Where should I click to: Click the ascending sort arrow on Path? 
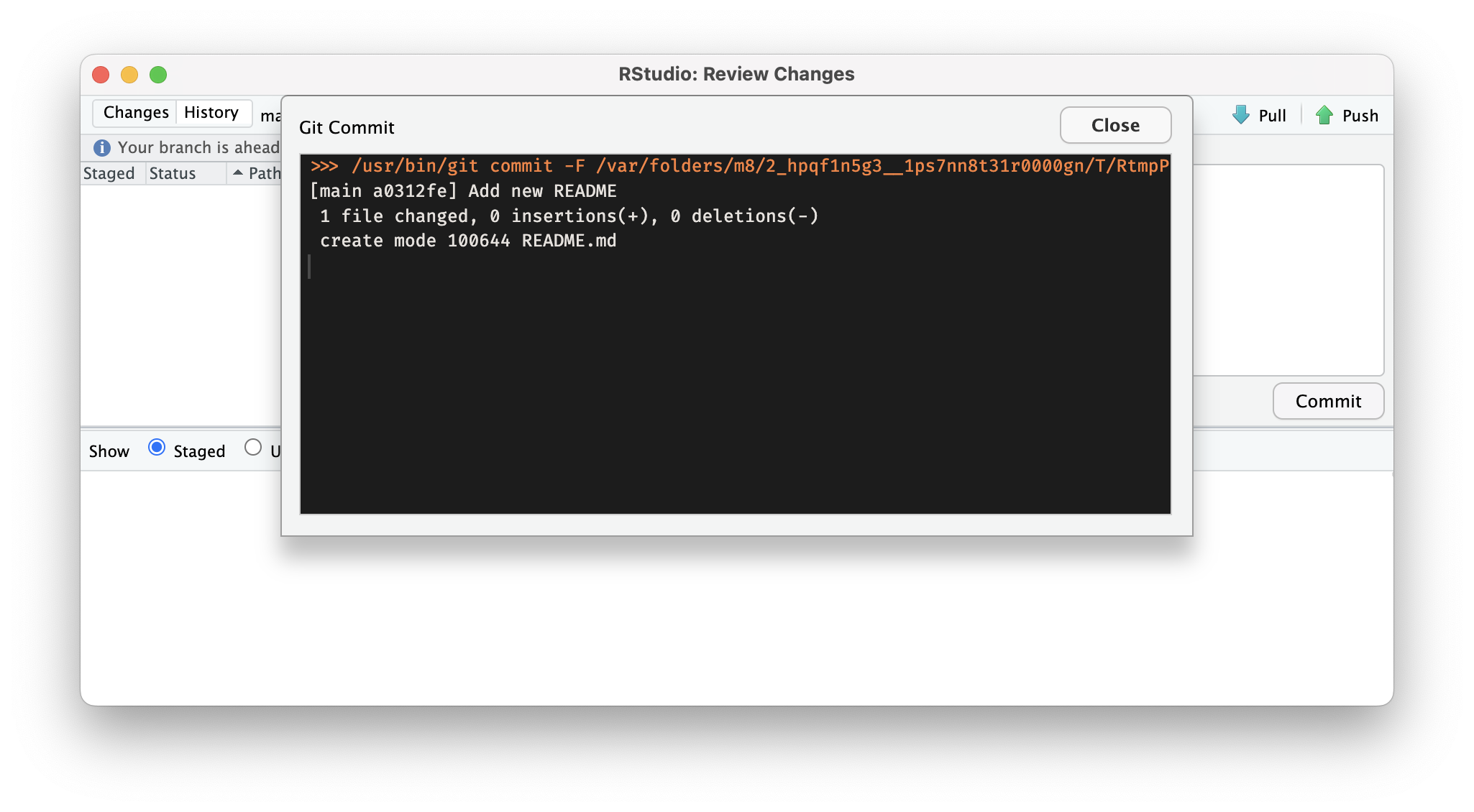tap(234, 173)
